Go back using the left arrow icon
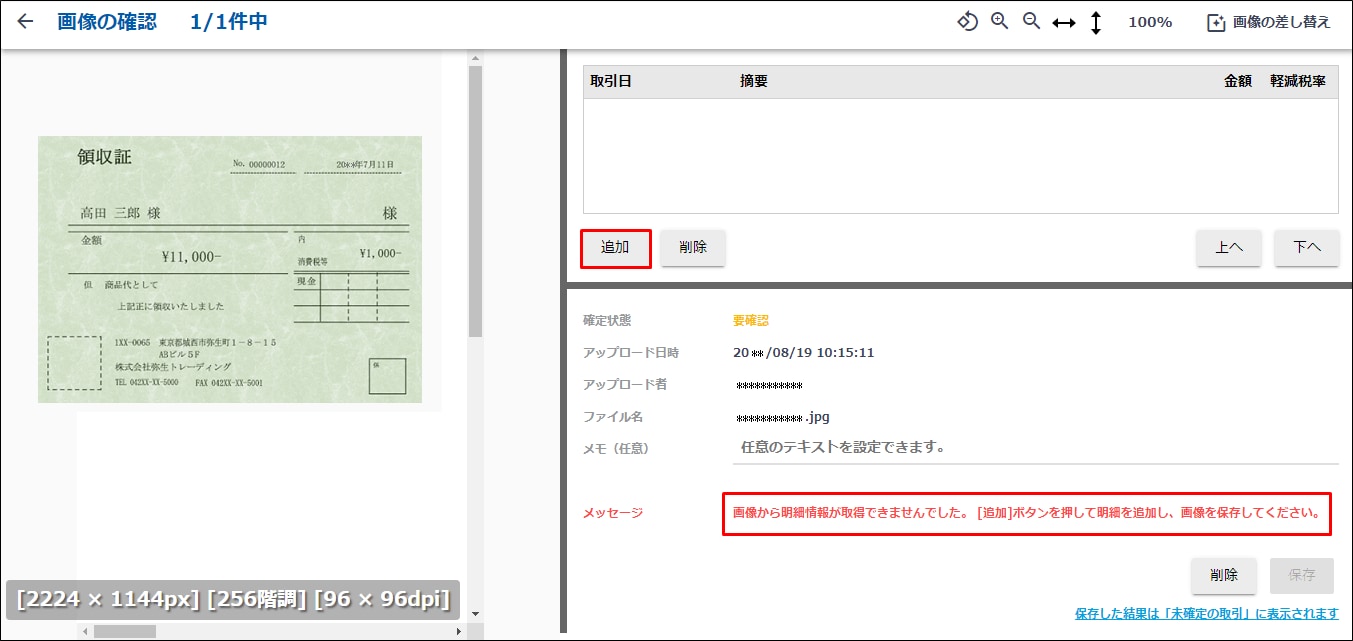Image resolution: width=1353 pixels, height=641 pixels. pyautogui.click(x=25, y=22)
